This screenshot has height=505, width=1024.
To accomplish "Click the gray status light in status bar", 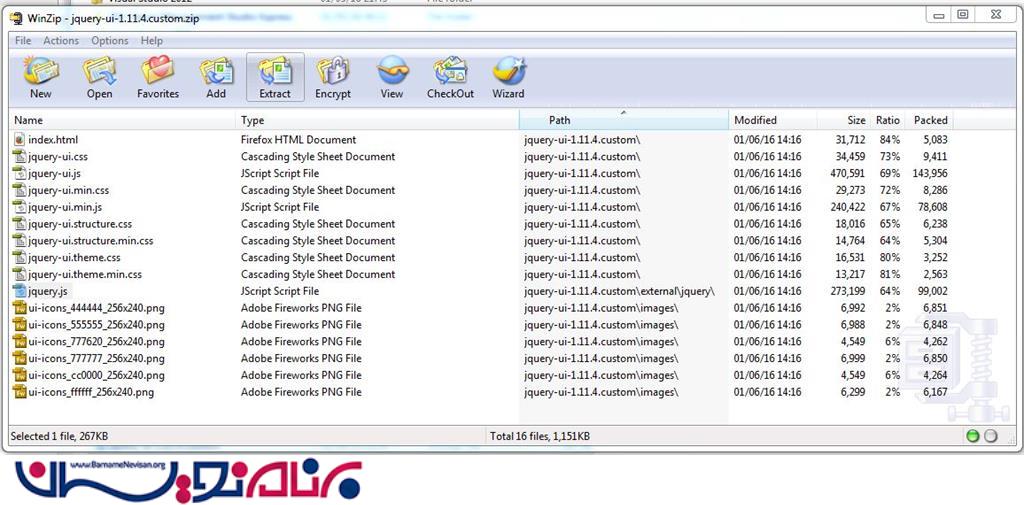I will (991, 436).
